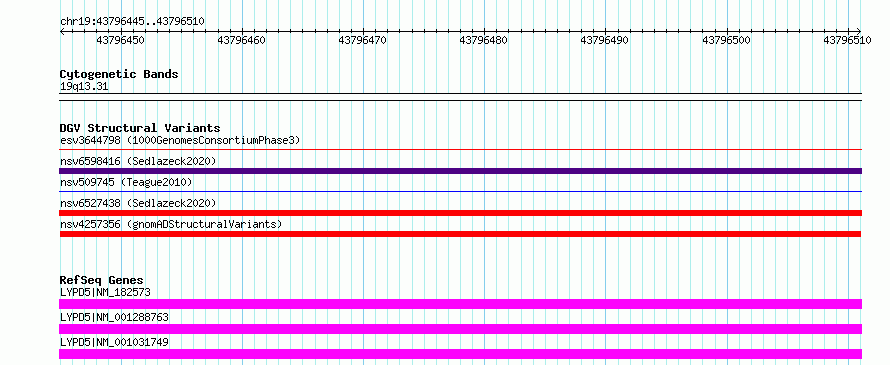Screen dimensions: 890x365
Task: Click ruler position 43796500
Action: pyautogui.click(x=727, y=40)
